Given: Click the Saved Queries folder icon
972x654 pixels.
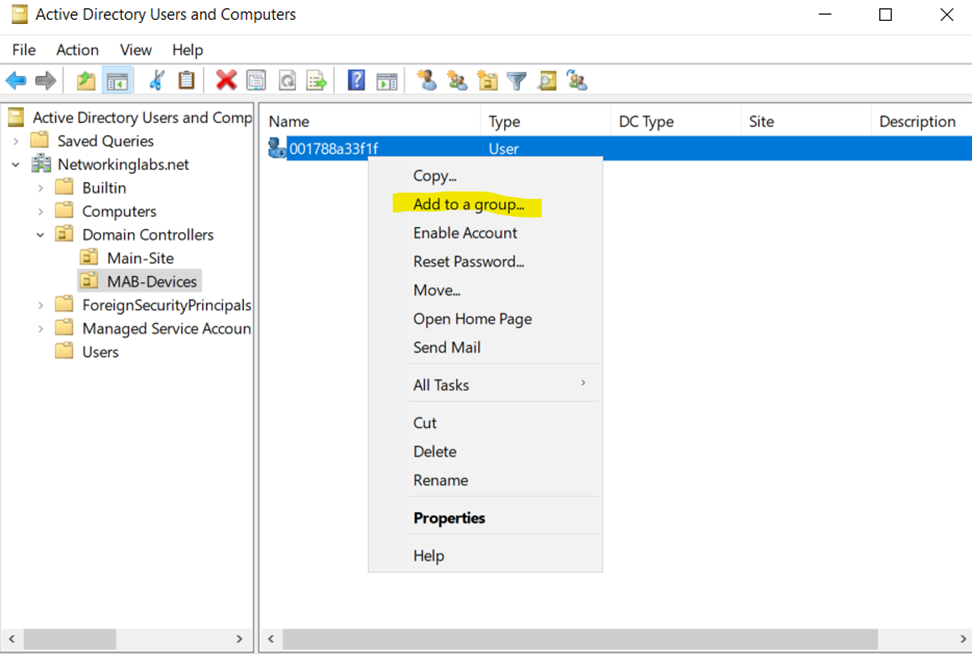Looking at the screenshot, I should 40,139.
